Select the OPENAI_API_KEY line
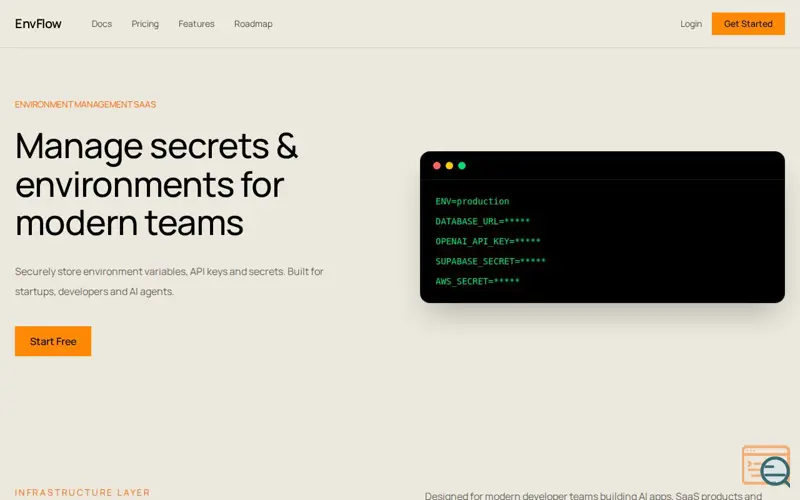The image size is (800, 500). pyautogui.click(x=488, y=241)
